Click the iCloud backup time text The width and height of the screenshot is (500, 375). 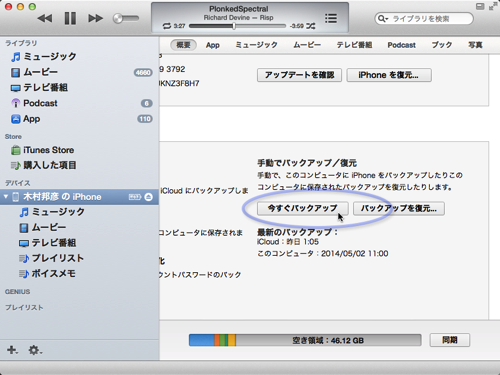288,242
